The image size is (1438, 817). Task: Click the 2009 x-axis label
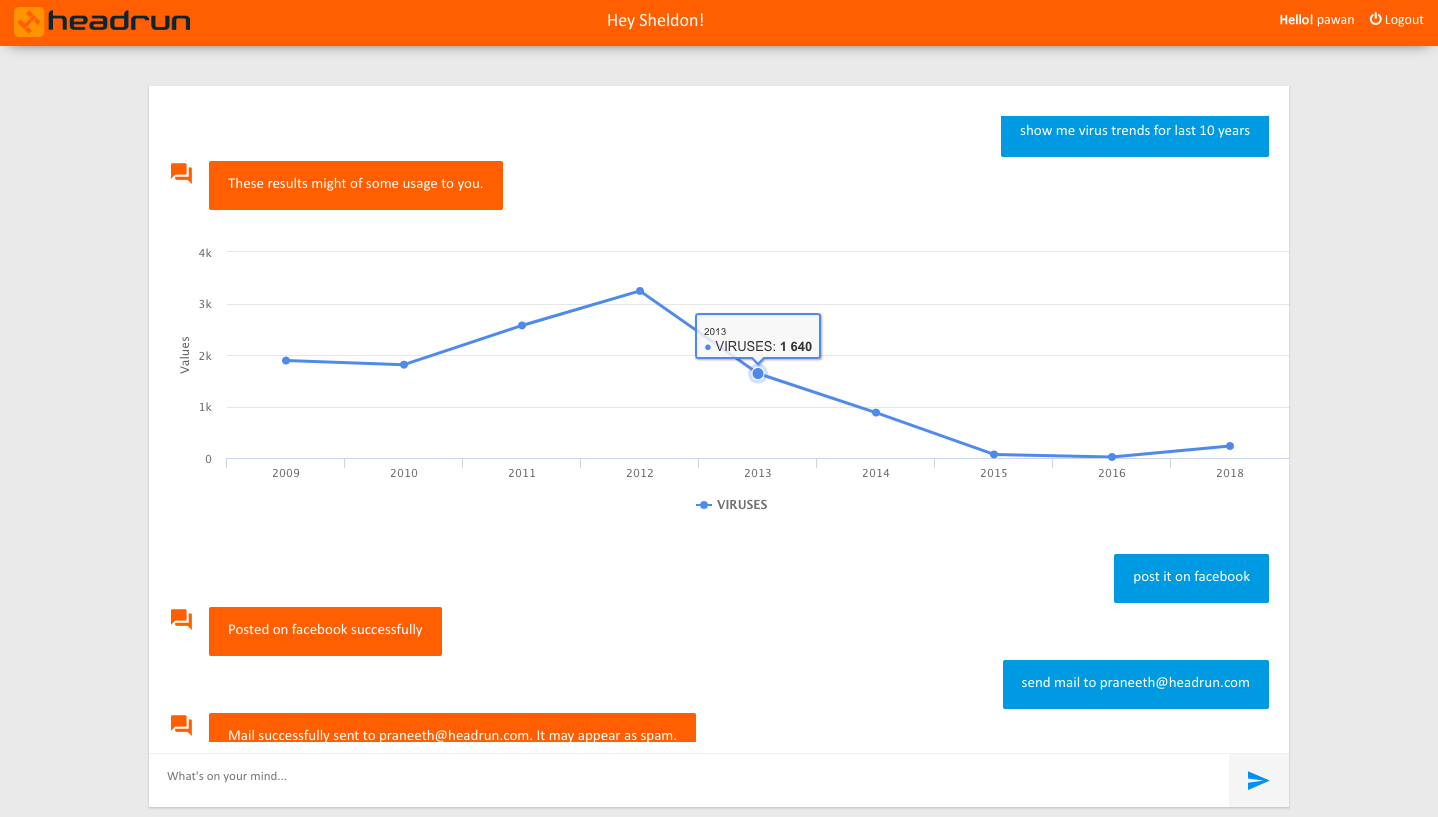coord(286,474)
